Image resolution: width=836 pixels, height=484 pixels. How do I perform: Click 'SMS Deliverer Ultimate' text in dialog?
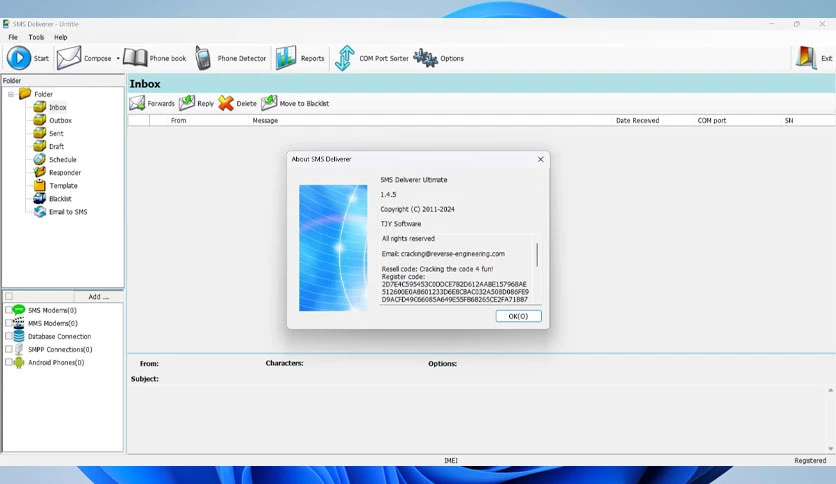414,180
